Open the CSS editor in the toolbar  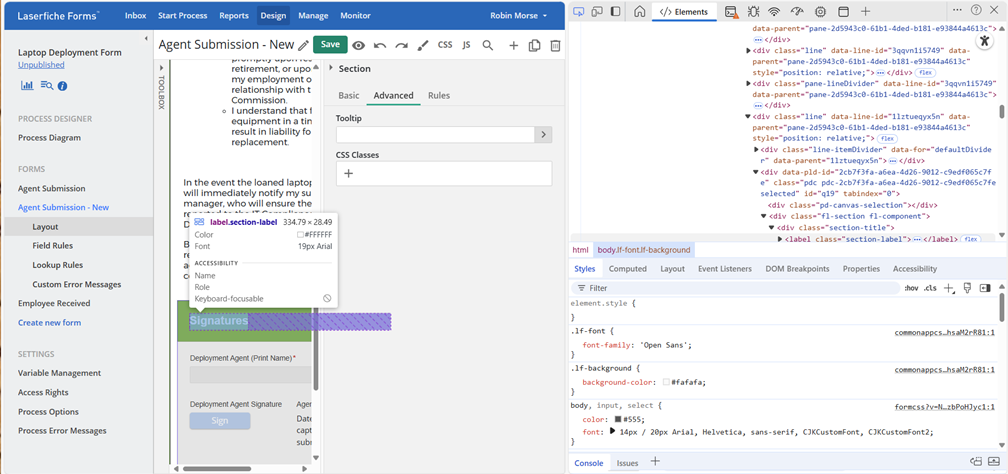tap(445, 45)
